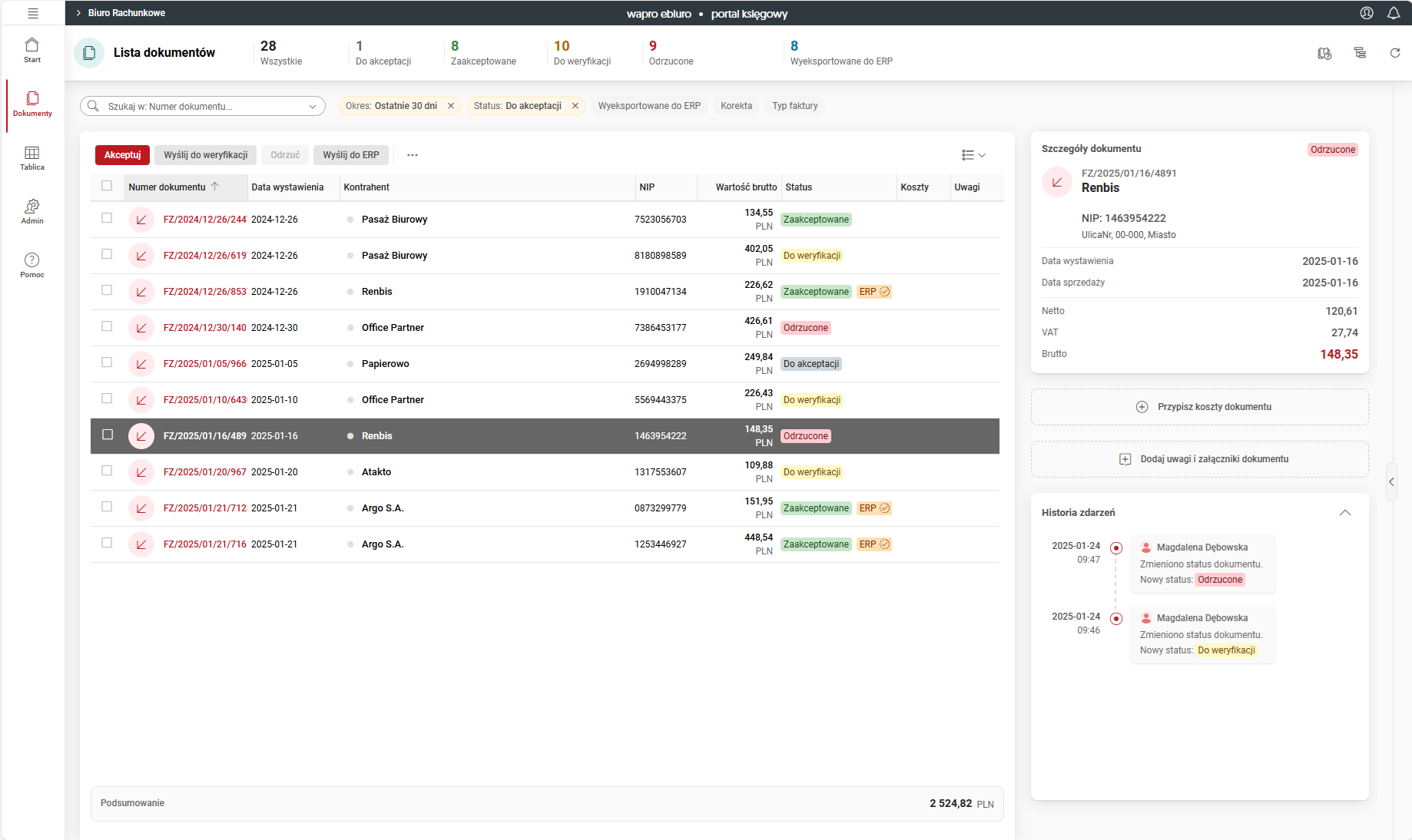Open the list view options dropdown
1412x840 pixels.
pos(973,155)
